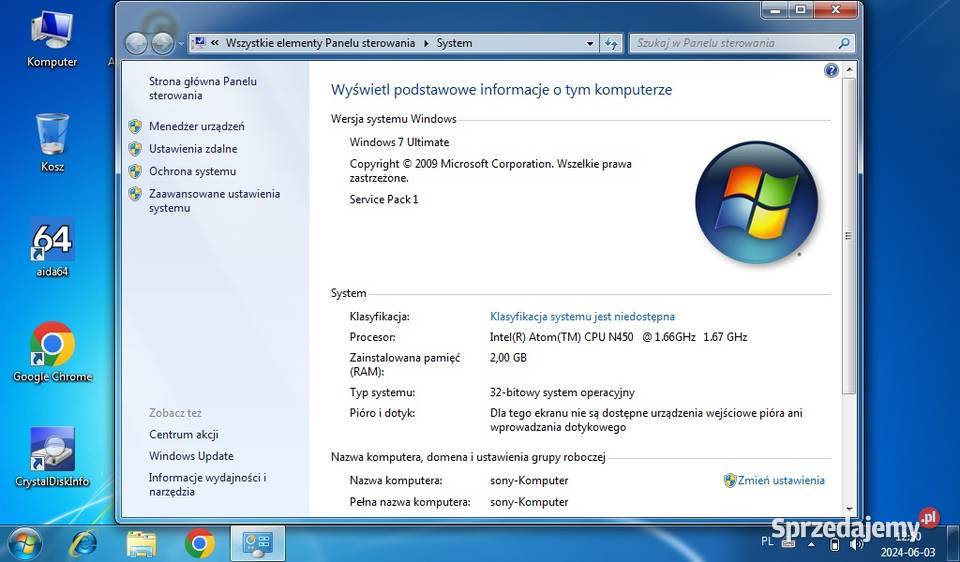Click sony-Komputer next to Pełna nazwa komputera
This screenshot has width=960, height=562.
tap(529, 502)
